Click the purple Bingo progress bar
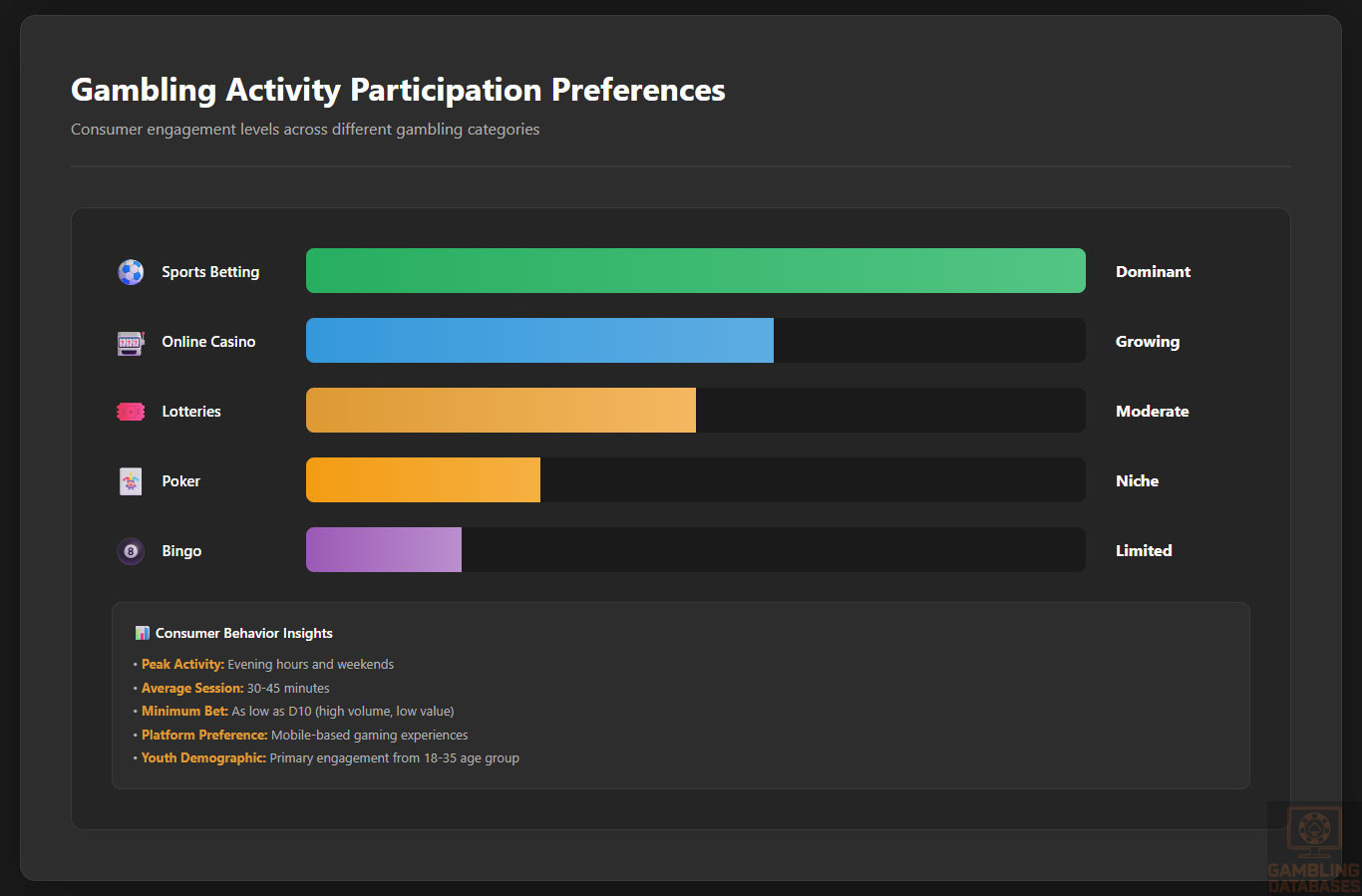The width and height of the screenshot is (1362, 896). [384, 550]
